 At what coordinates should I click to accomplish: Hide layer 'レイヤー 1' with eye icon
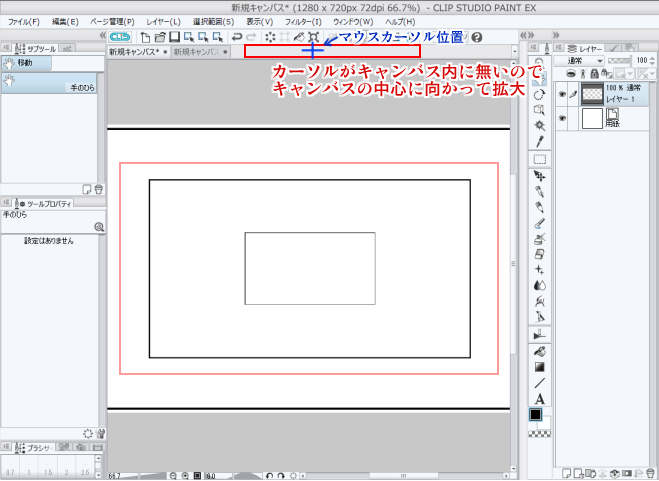pos(561,93)
